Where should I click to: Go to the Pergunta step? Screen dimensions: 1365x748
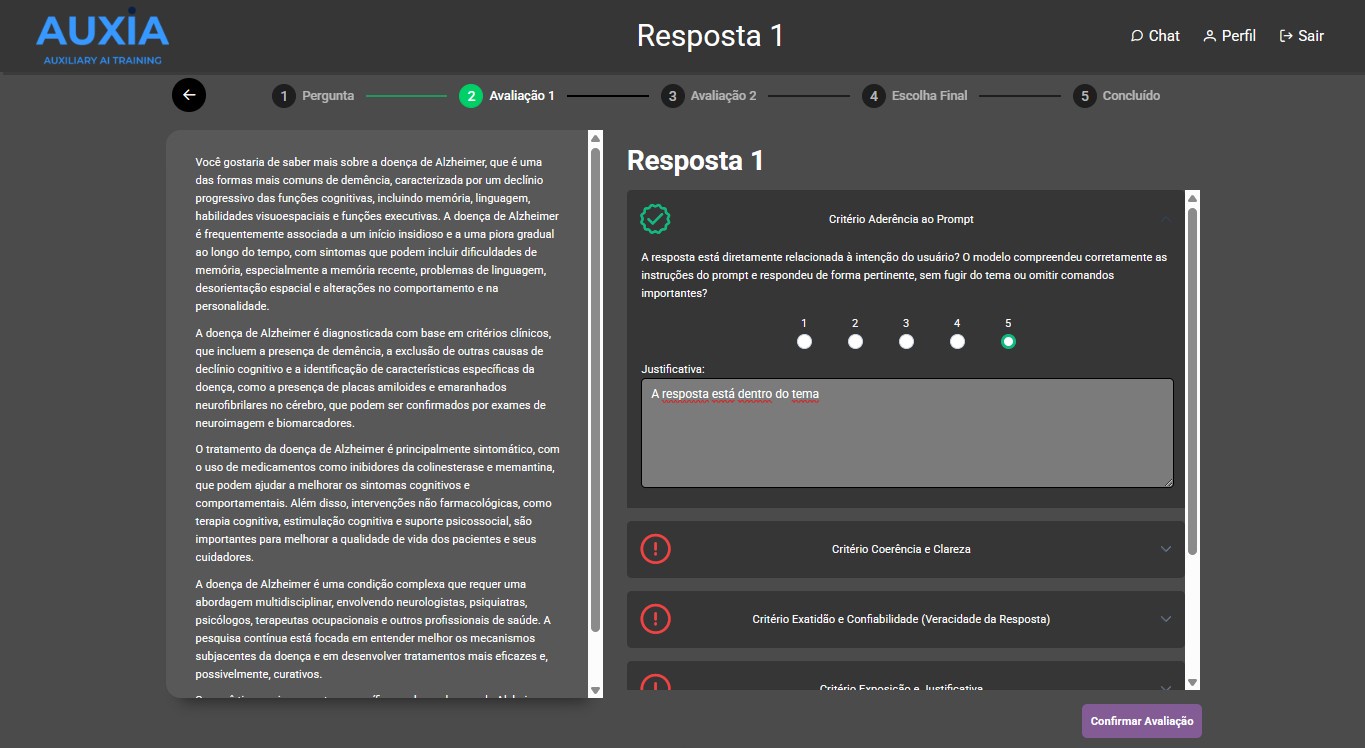[328, 96]
